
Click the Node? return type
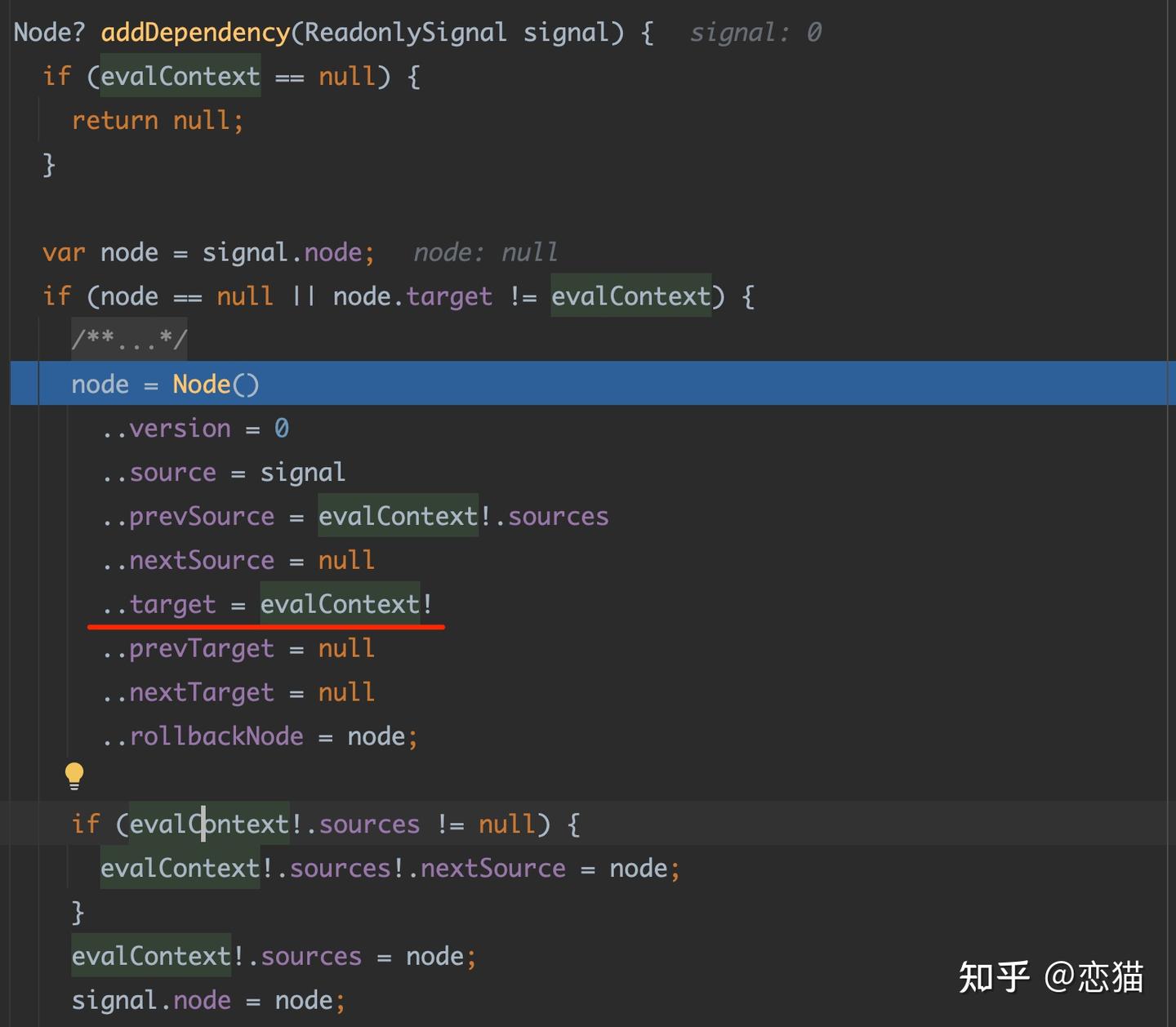pos(50,33)
